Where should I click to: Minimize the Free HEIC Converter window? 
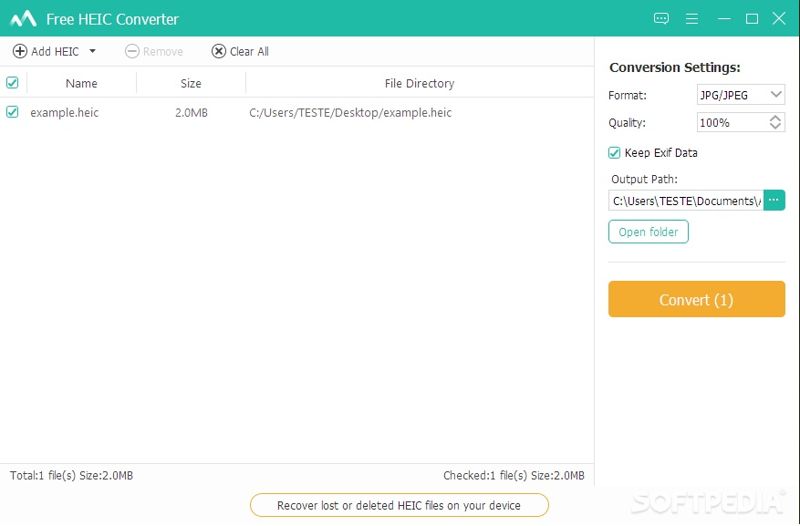(x=724, y=19)
